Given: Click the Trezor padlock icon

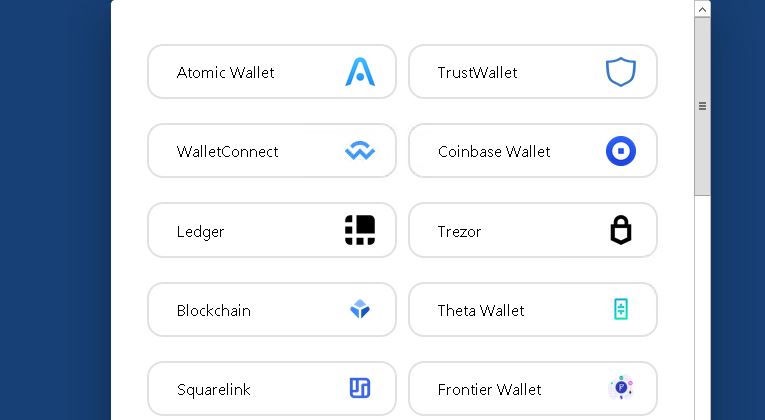Looking at the screenshot, I should (x=621, y=230).
